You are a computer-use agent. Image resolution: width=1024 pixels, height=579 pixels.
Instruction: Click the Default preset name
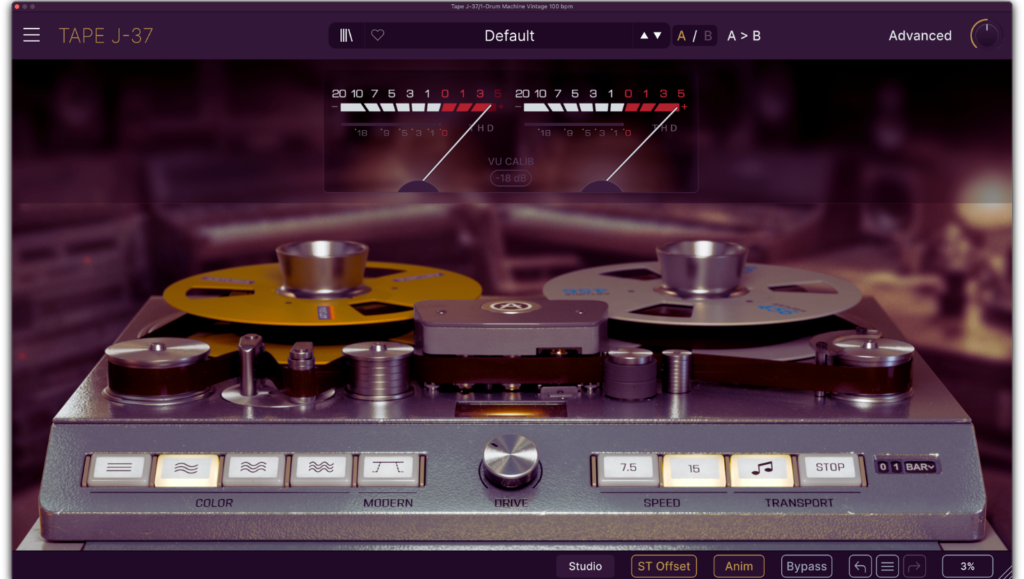click(509, 36)
